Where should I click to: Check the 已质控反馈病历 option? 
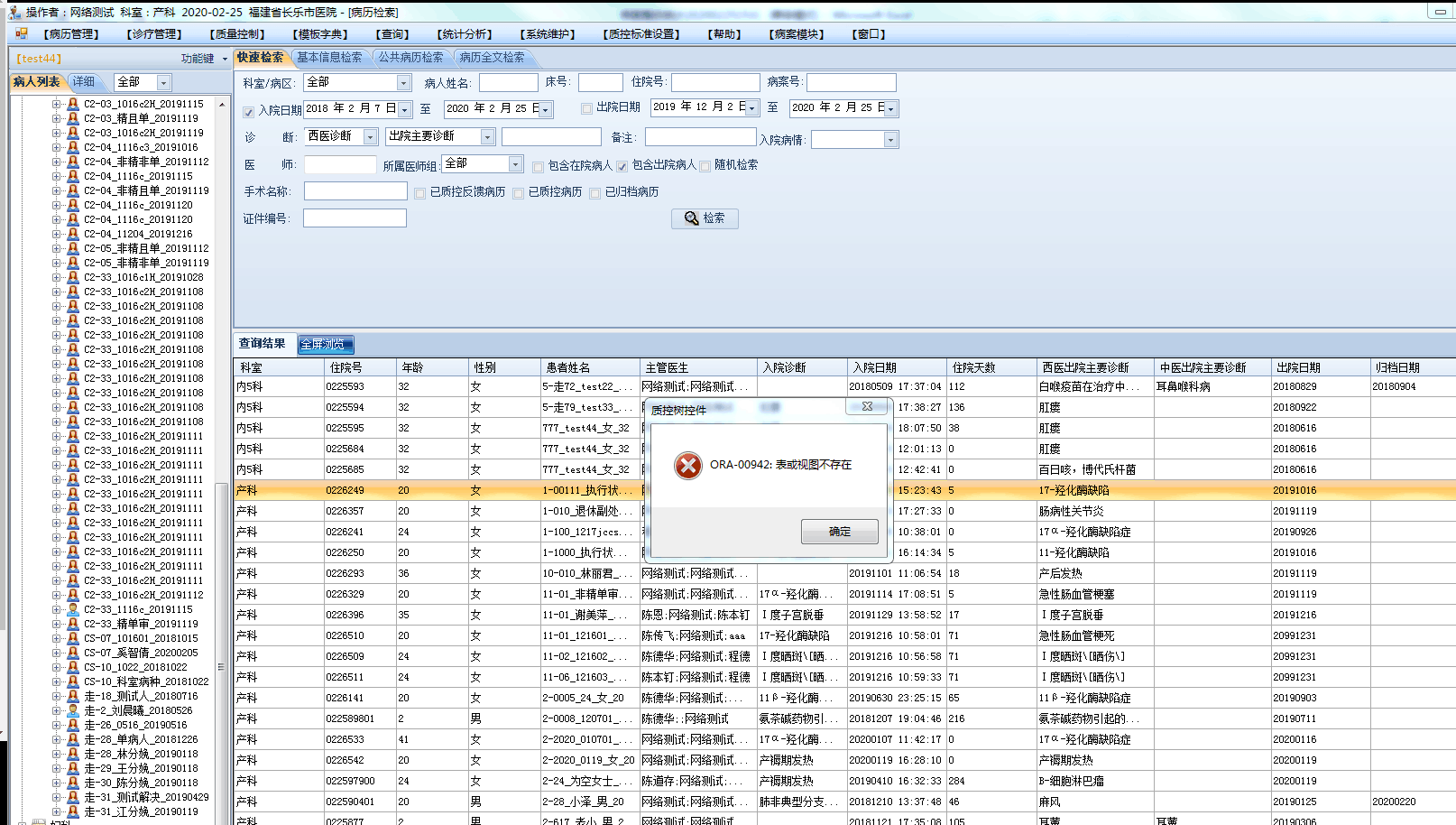coord(420,193)
